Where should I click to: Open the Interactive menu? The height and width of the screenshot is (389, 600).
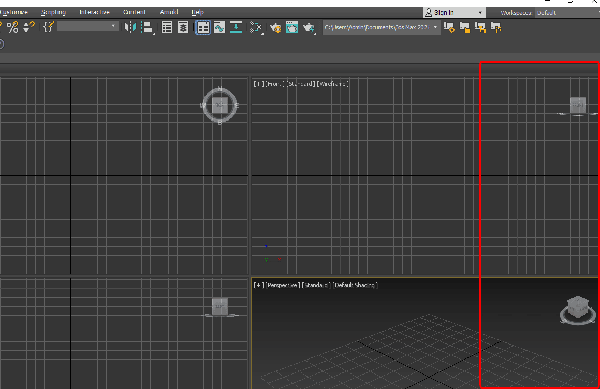94,12
